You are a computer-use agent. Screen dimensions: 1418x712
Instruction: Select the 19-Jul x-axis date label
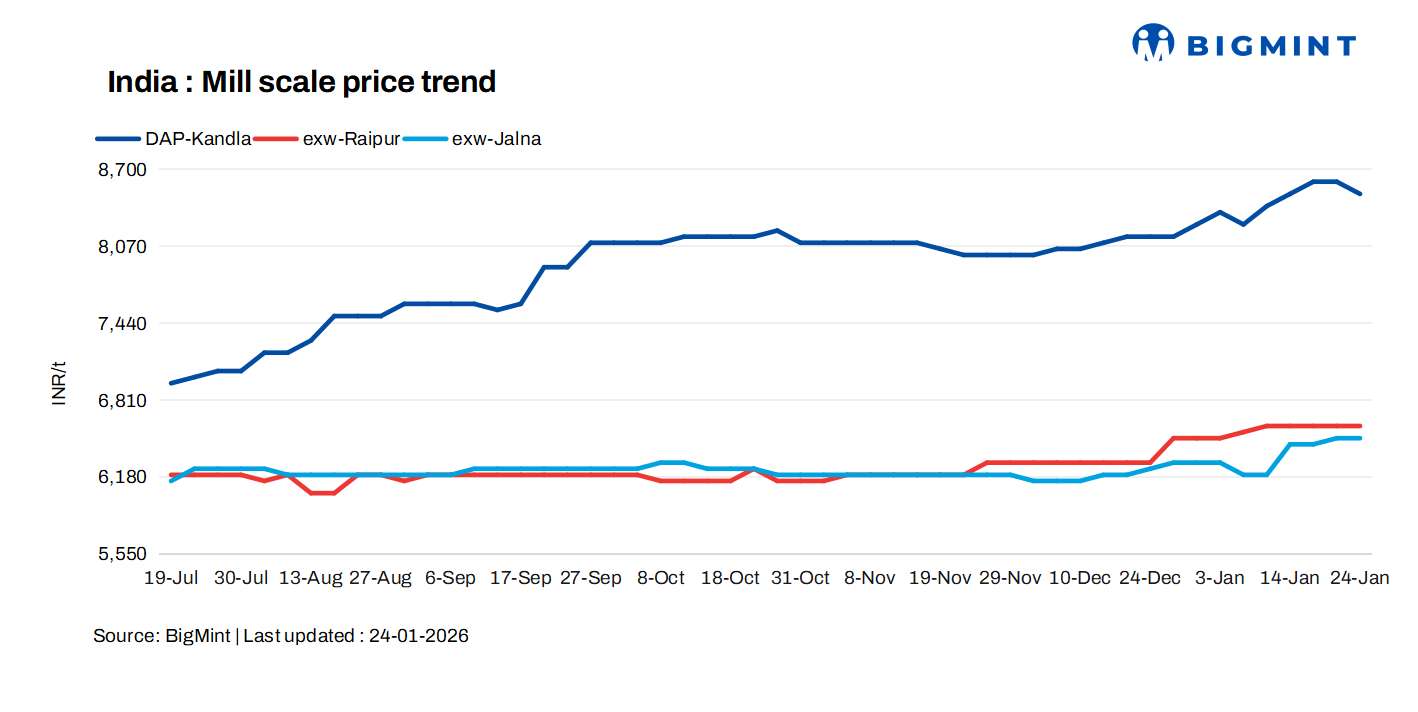point(171,578)
